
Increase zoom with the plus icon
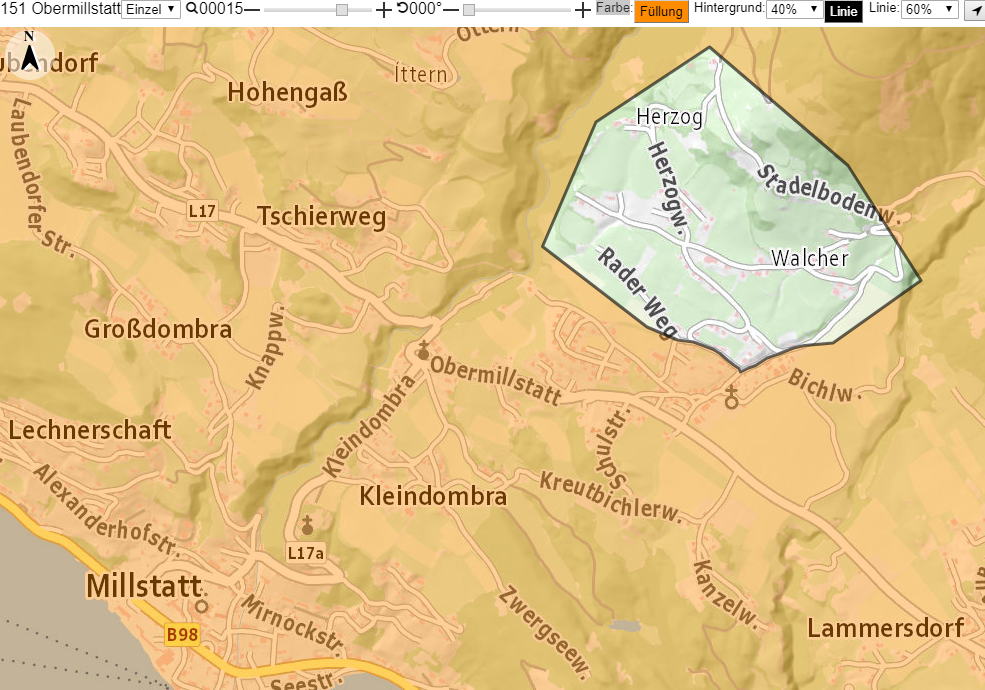pyautogui.click(x=383, y=9)
